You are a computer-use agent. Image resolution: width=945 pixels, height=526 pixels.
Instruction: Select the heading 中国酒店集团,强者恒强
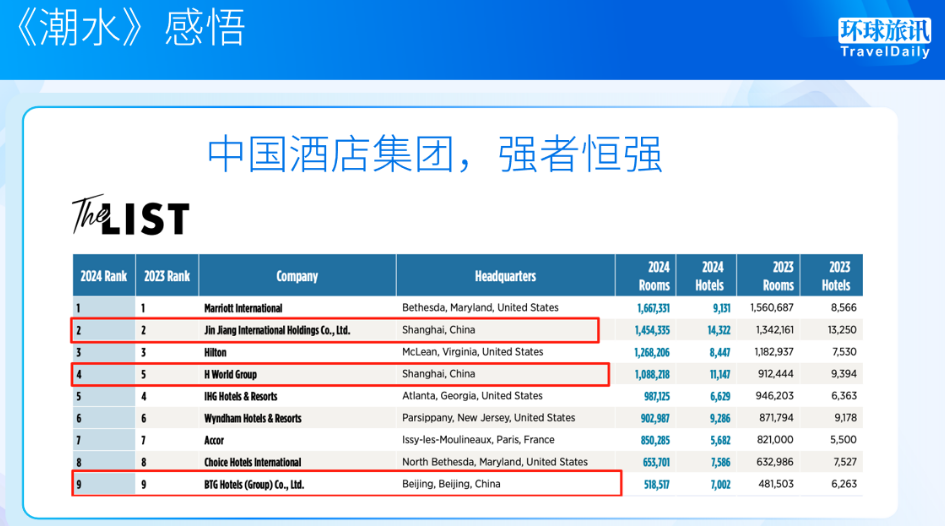(x=435, y=154)
